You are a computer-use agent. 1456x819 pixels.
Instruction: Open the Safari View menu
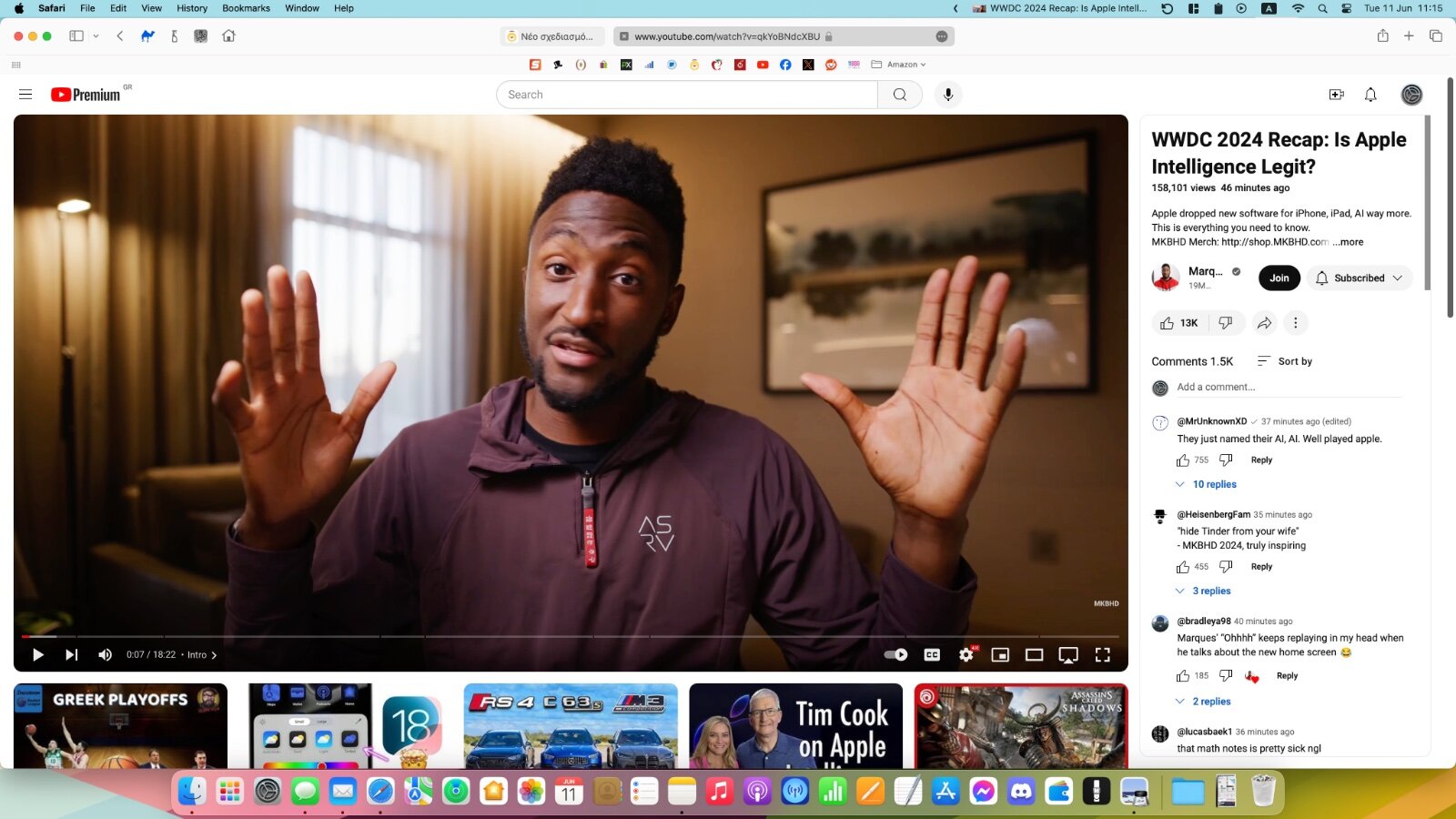pos(151,8)
